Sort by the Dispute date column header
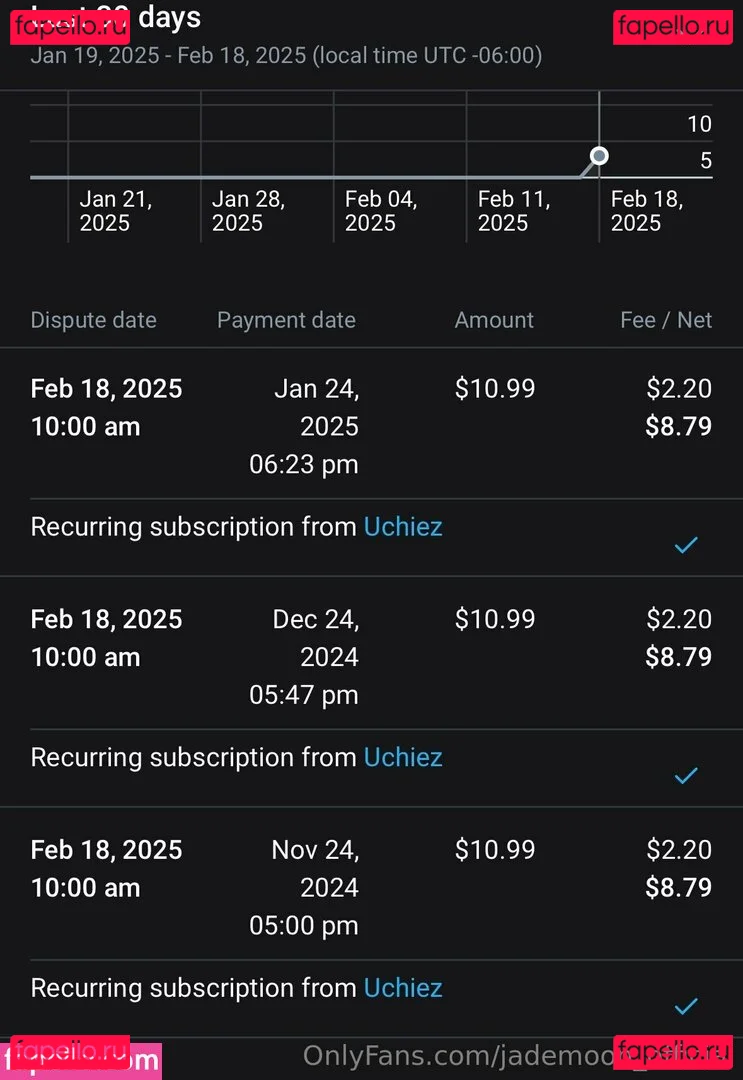This screenshot has width=743, height=1080. coord(93,320)
